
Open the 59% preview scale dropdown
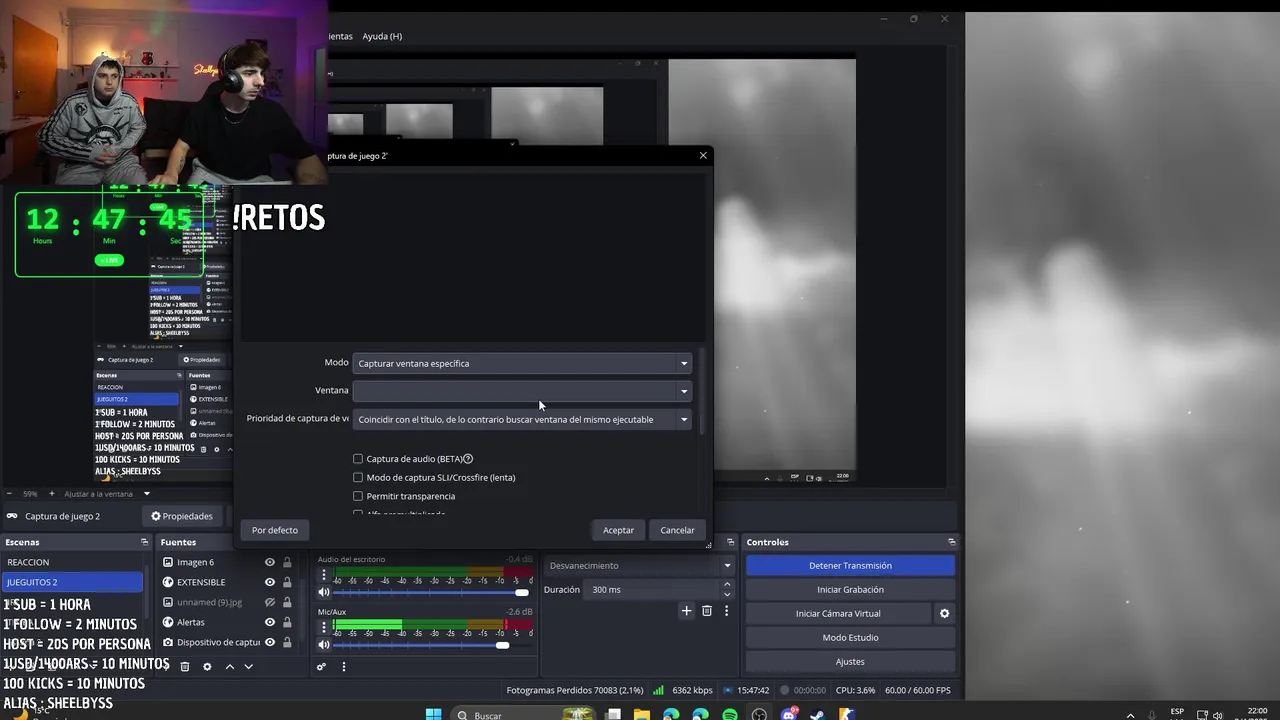[29, 494]
